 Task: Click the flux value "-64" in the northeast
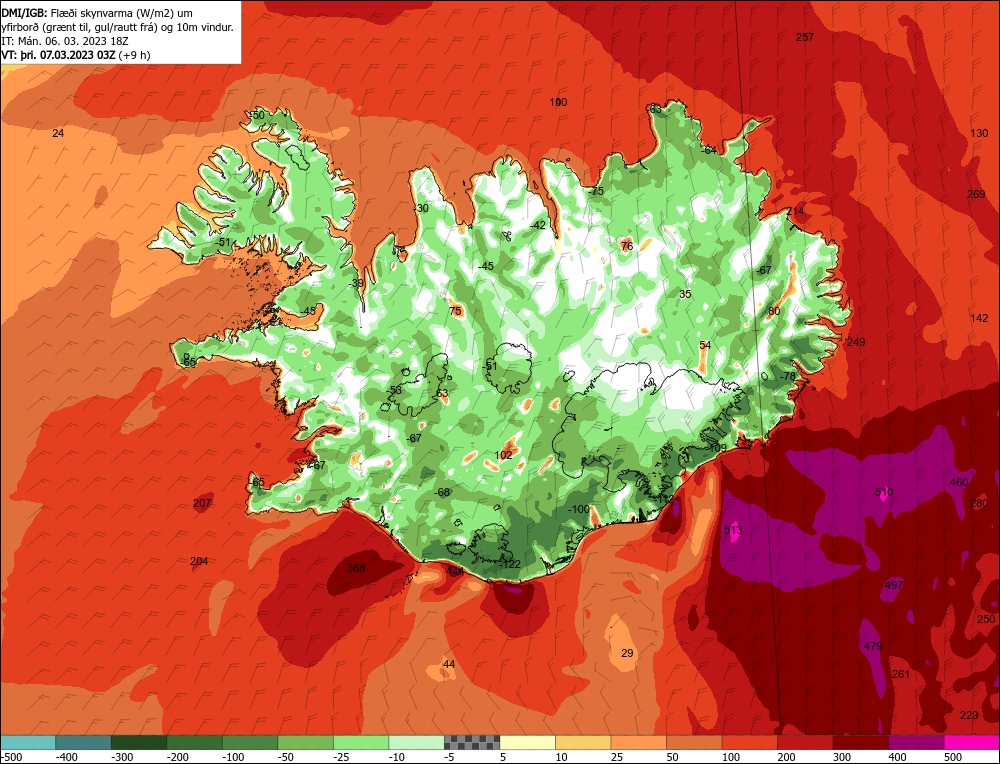[708, 150]
